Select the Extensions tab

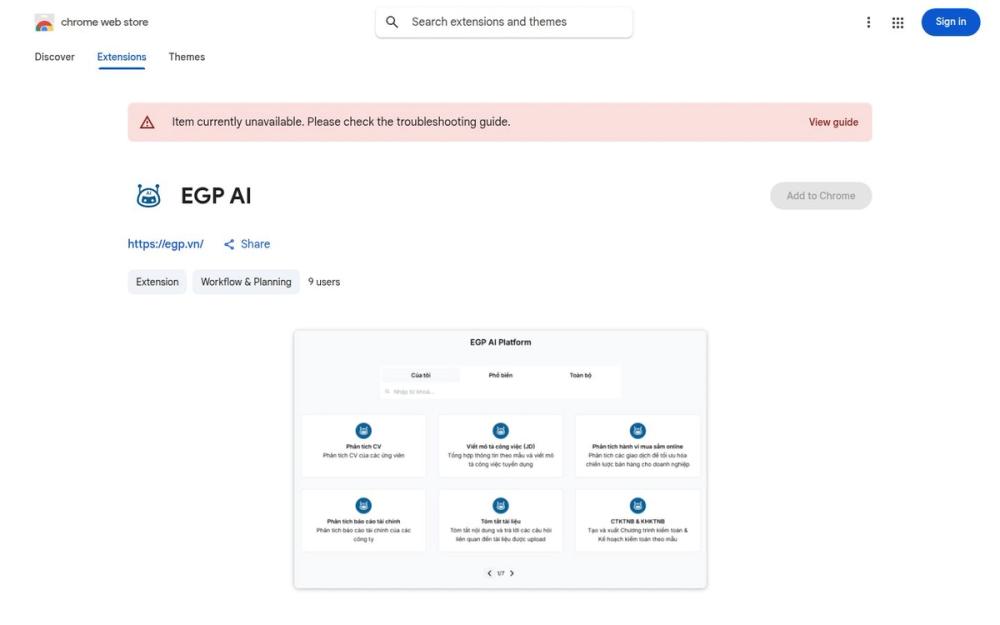coord(122,57)
